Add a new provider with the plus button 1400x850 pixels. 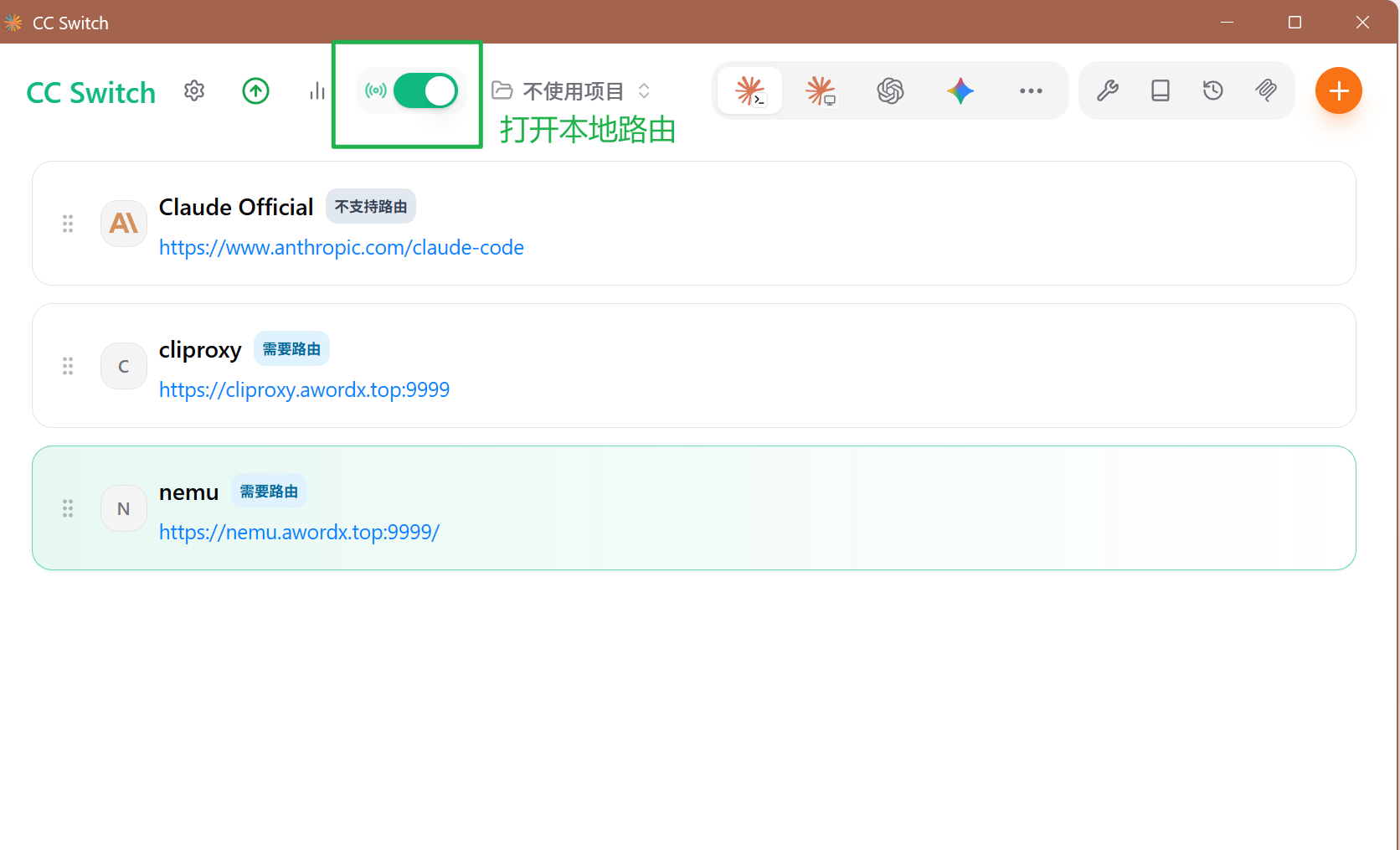(1339, 90)
